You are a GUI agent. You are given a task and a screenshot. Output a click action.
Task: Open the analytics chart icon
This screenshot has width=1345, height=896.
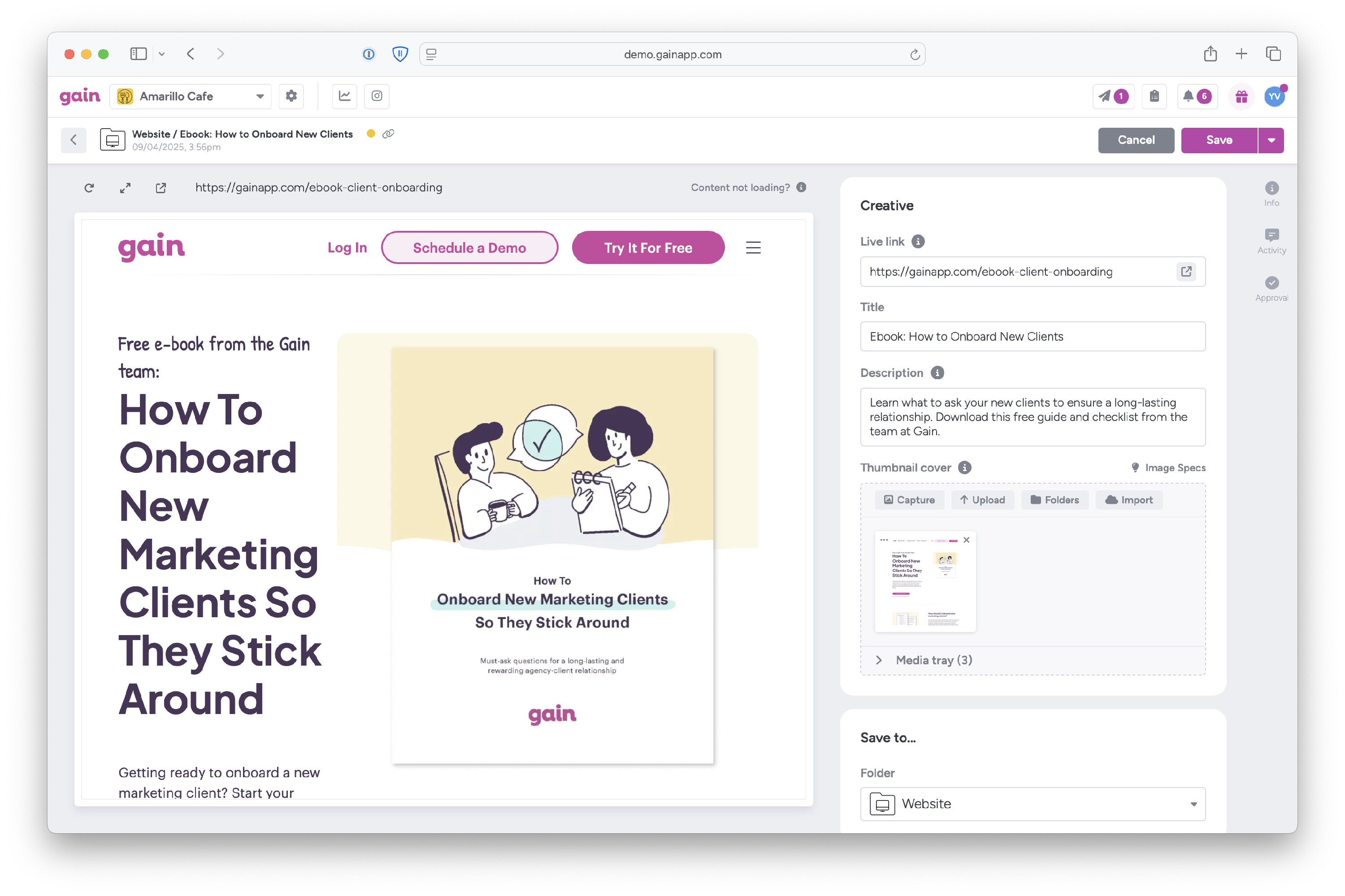coord(344,96)
